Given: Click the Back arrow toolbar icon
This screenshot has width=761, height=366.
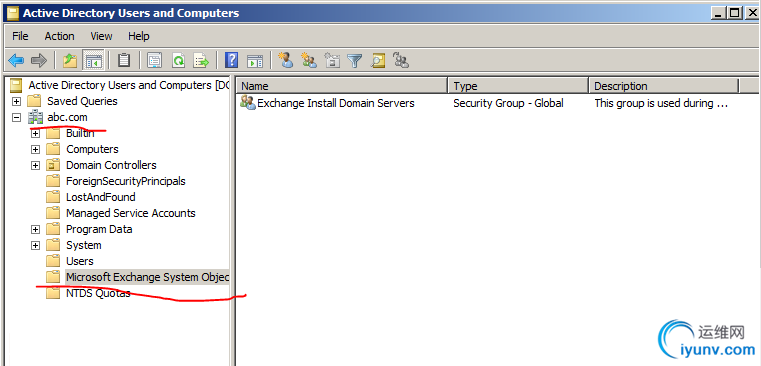Looking at the screenshot, I should [16, 61].
